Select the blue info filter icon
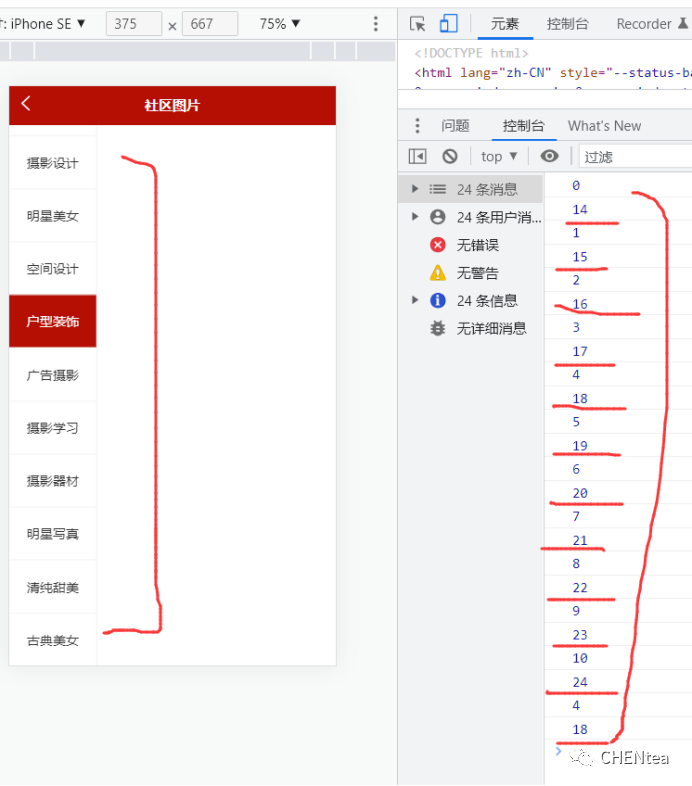Image resolution: width=692 pixels, height=786 pixels. 438,300
